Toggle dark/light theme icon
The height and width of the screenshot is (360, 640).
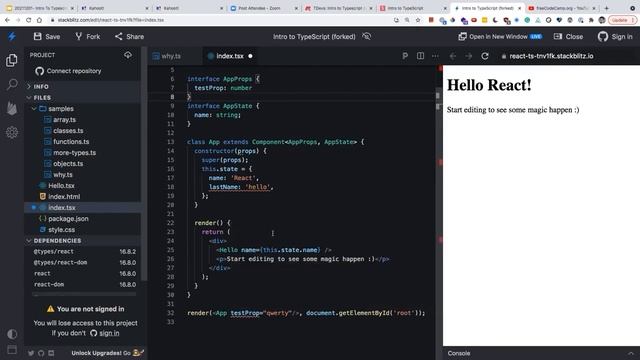click(x=12, y=334)
